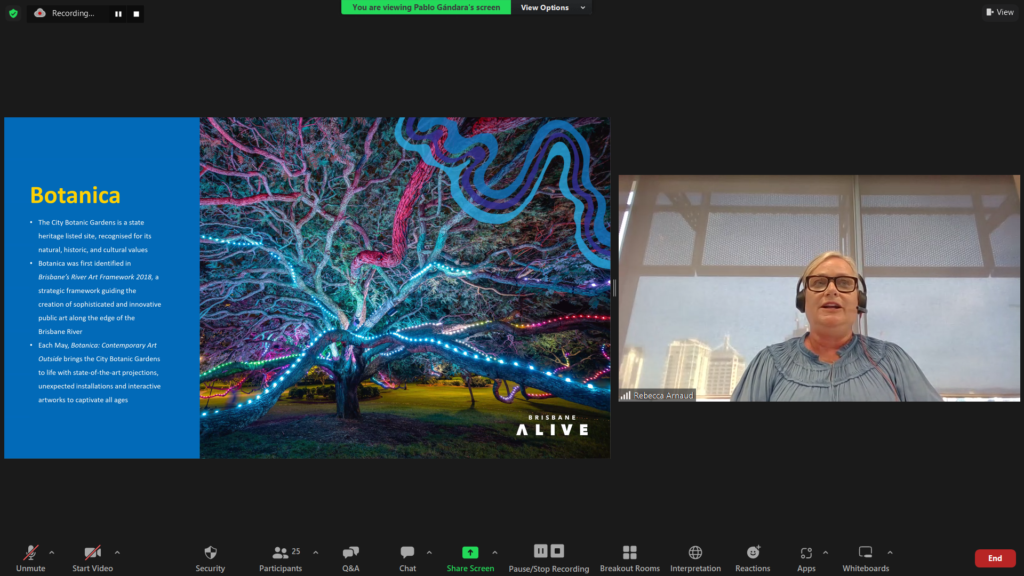Open the Interpretation globe icon
The width and height of the screenshot is (1024, 576).
coord(695,553)
